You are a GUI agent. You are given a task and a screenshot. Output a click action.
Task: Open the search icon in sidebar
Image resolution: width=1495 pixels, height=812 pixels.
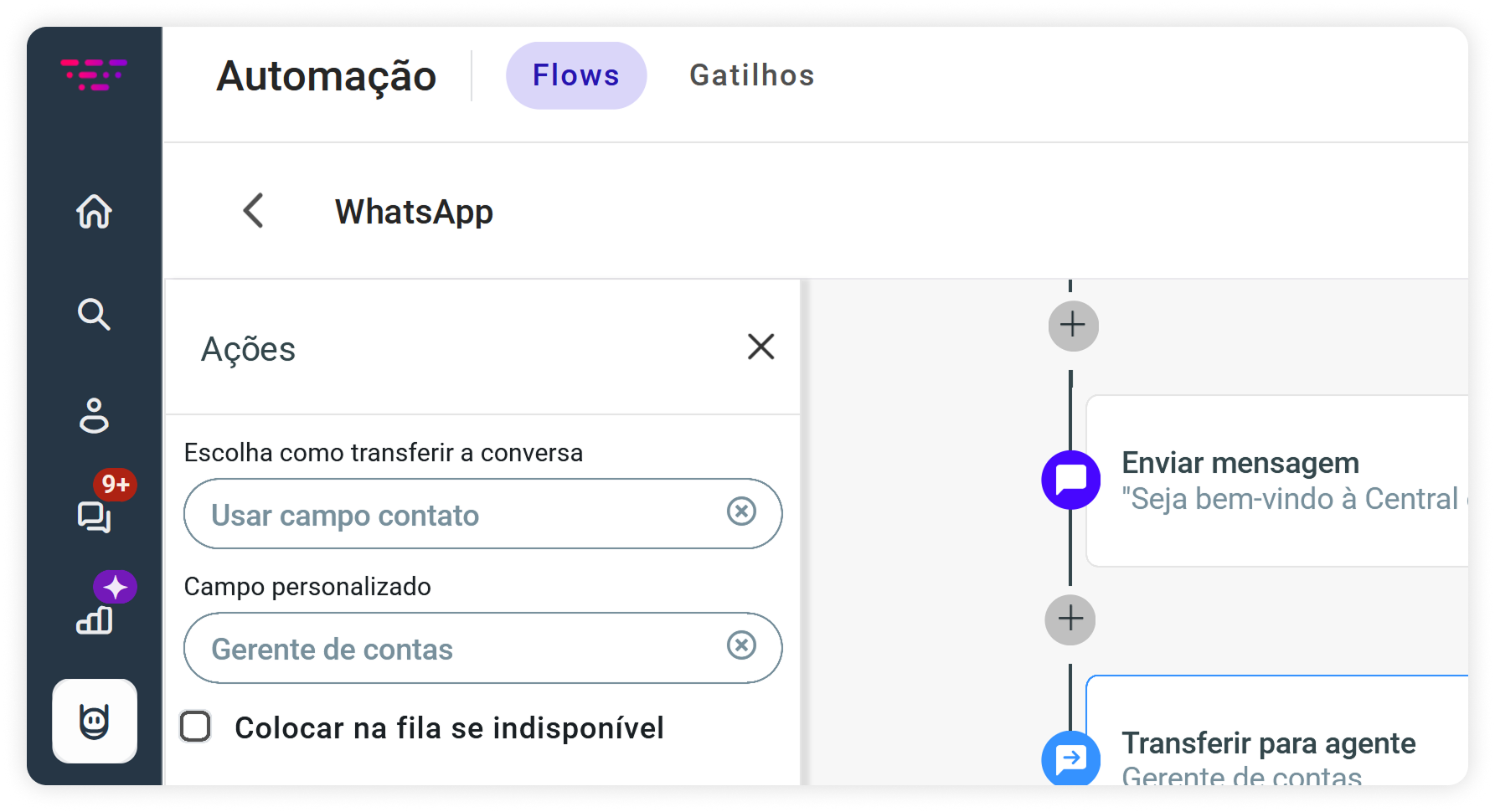[94, 315]
